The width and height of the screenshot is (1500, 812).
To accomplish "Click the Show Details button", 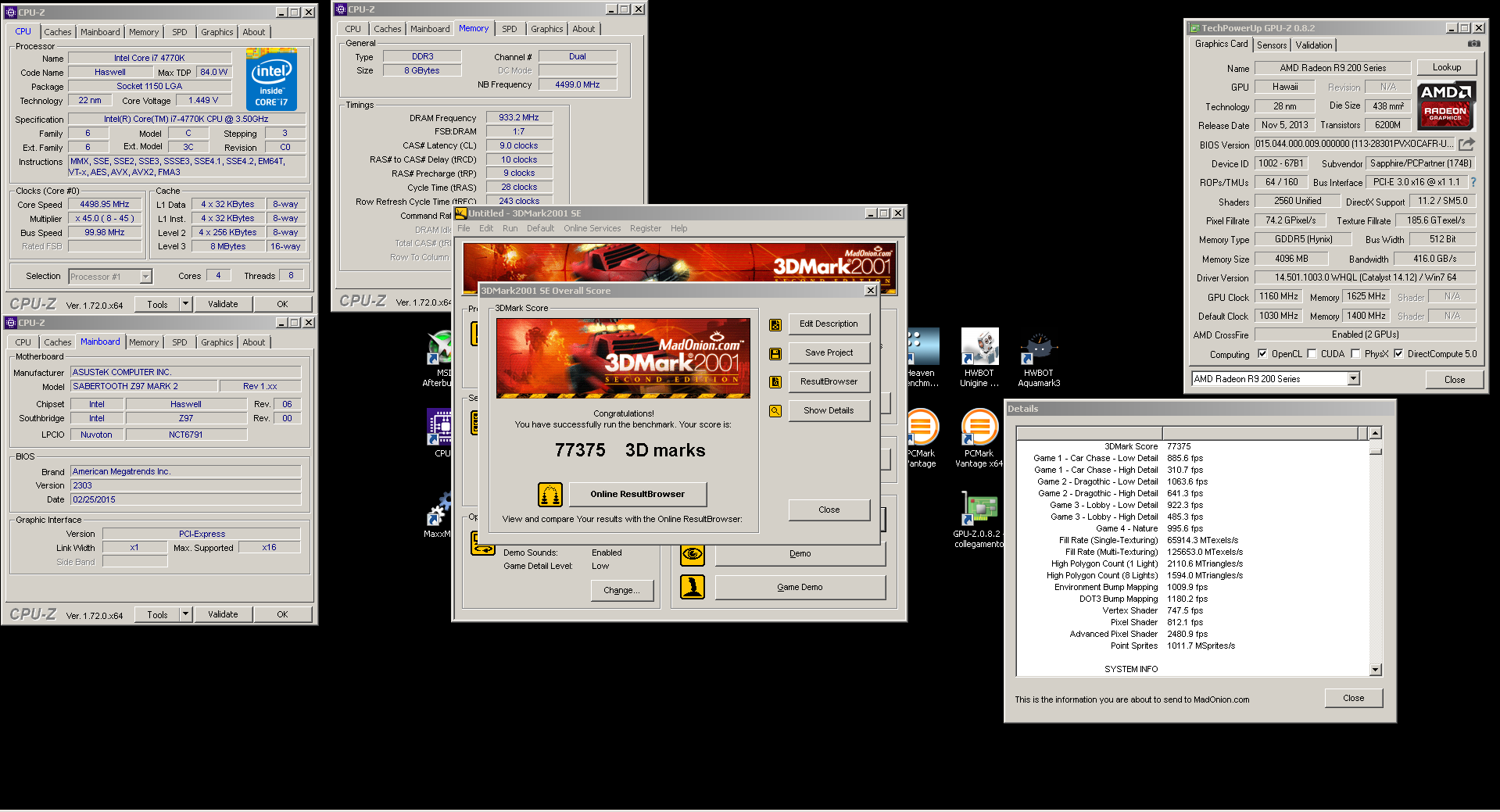I will click(829, 410).
